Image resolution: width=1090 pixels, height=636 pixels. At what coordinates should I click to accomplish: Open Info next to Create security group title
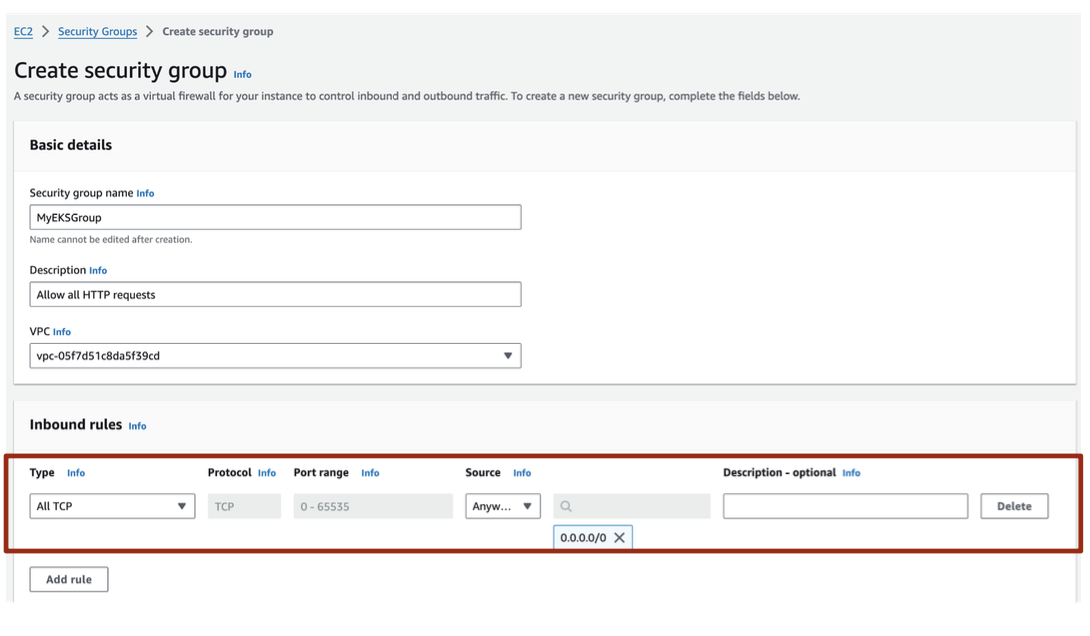[x=242, y=75]
